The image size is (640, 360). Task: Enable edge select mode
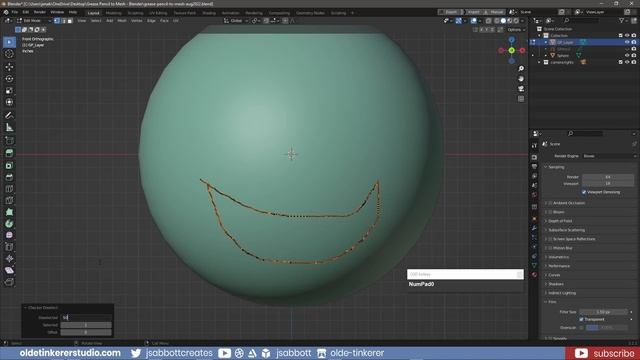point(64,20)
